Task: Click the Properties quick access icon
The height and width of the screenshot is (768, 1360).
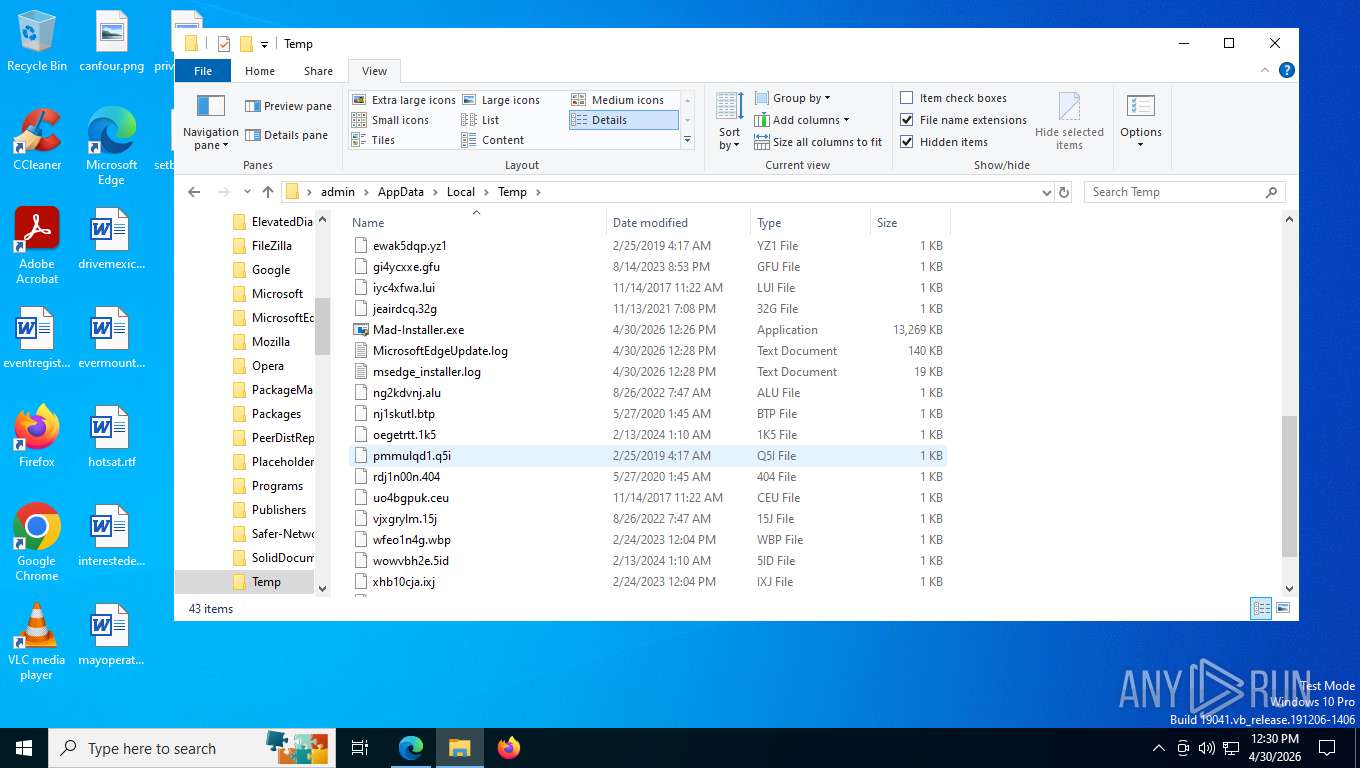Action: [224, 44]
